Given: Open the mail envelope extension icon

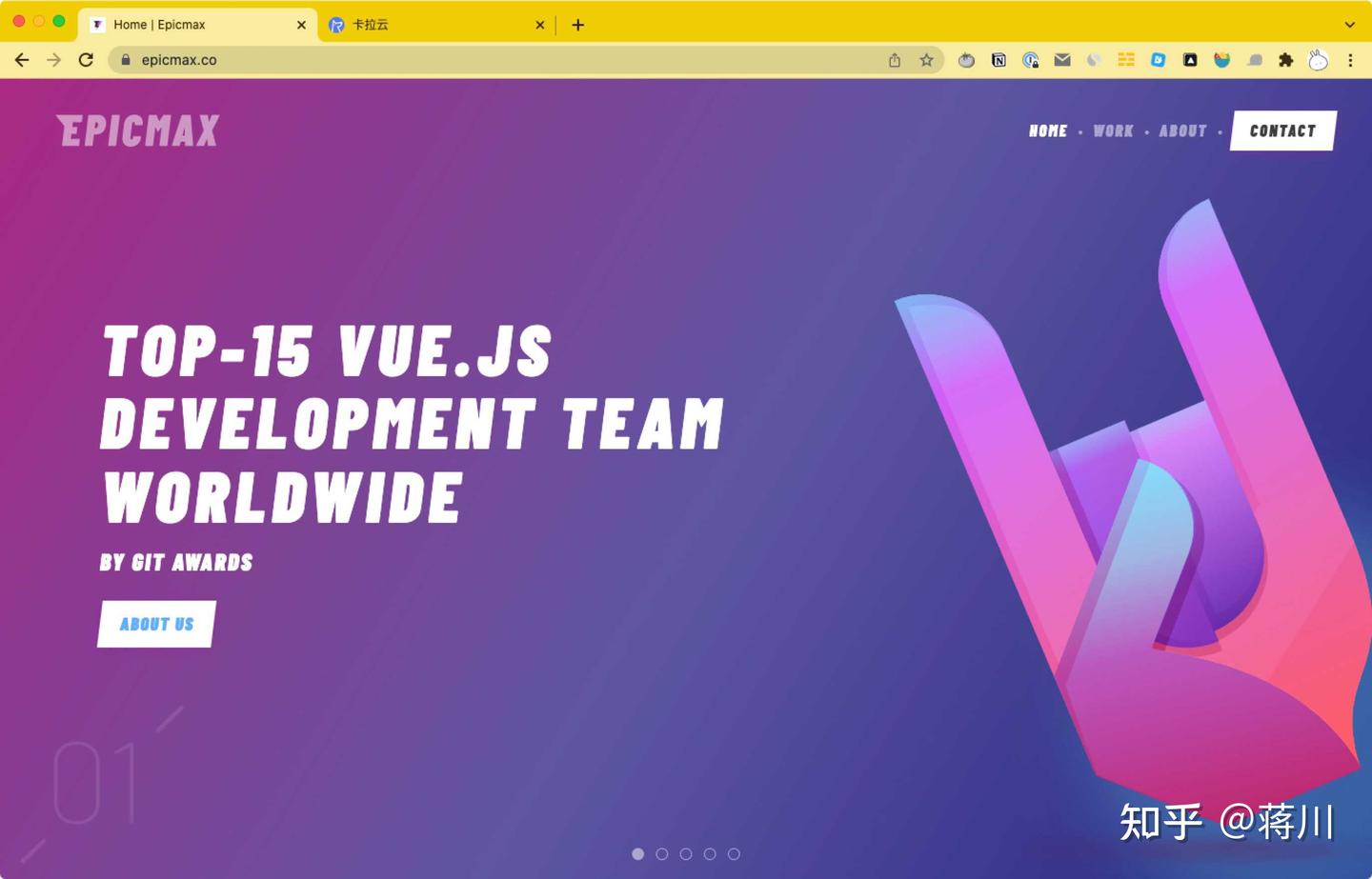Looking at the screenshot, I should tap(1062, 59).
